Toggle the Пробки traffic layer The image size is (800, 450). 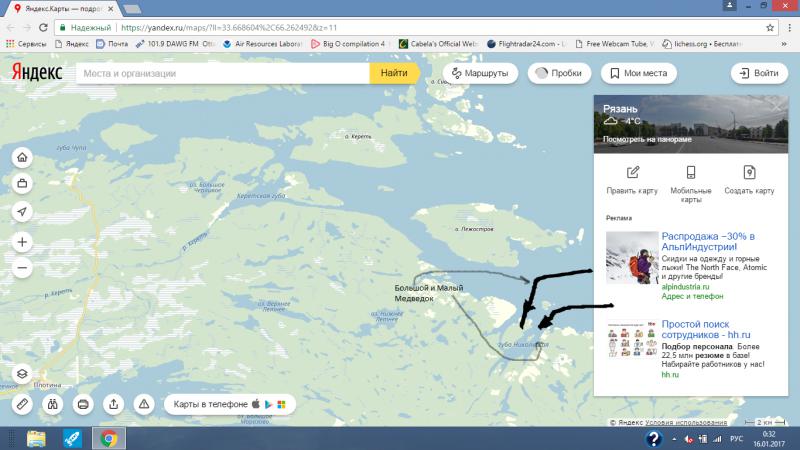(558, 74)
